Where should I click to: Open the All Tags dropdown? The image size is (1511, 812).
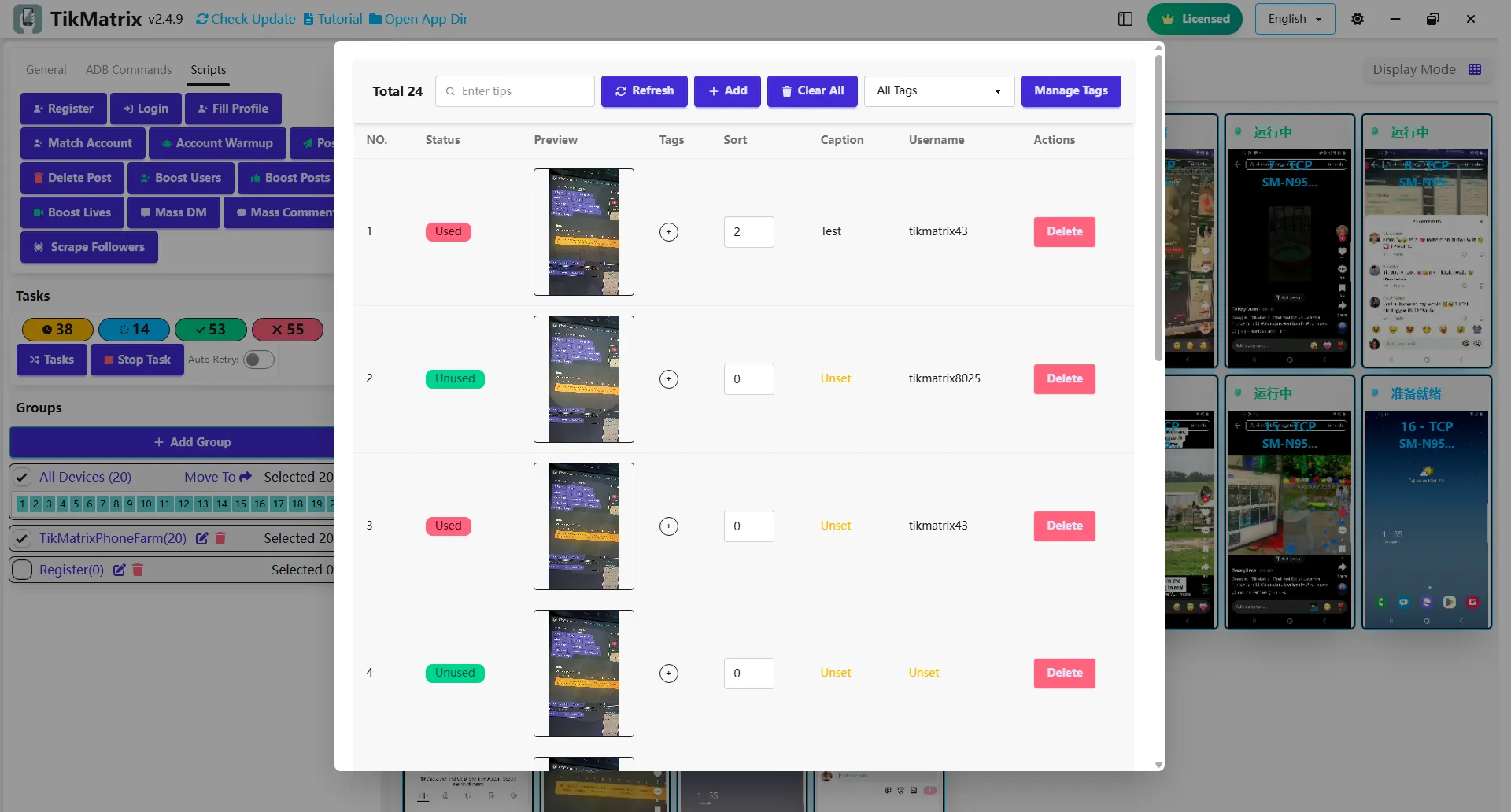938,91
